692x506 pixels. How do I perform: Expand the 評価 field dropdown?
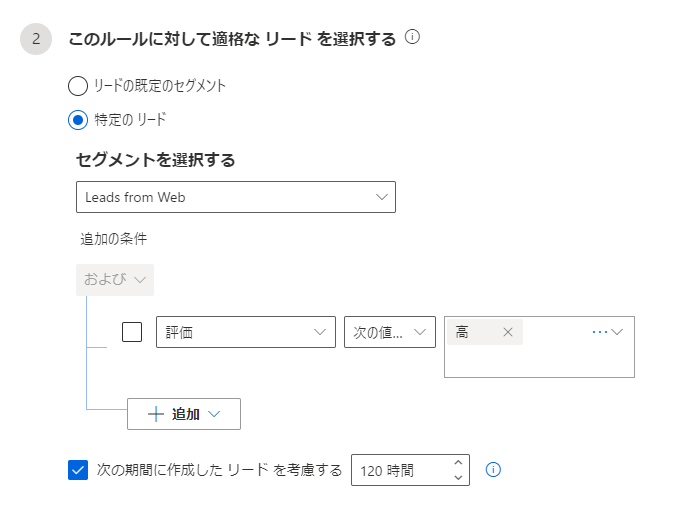coord(245,332)
